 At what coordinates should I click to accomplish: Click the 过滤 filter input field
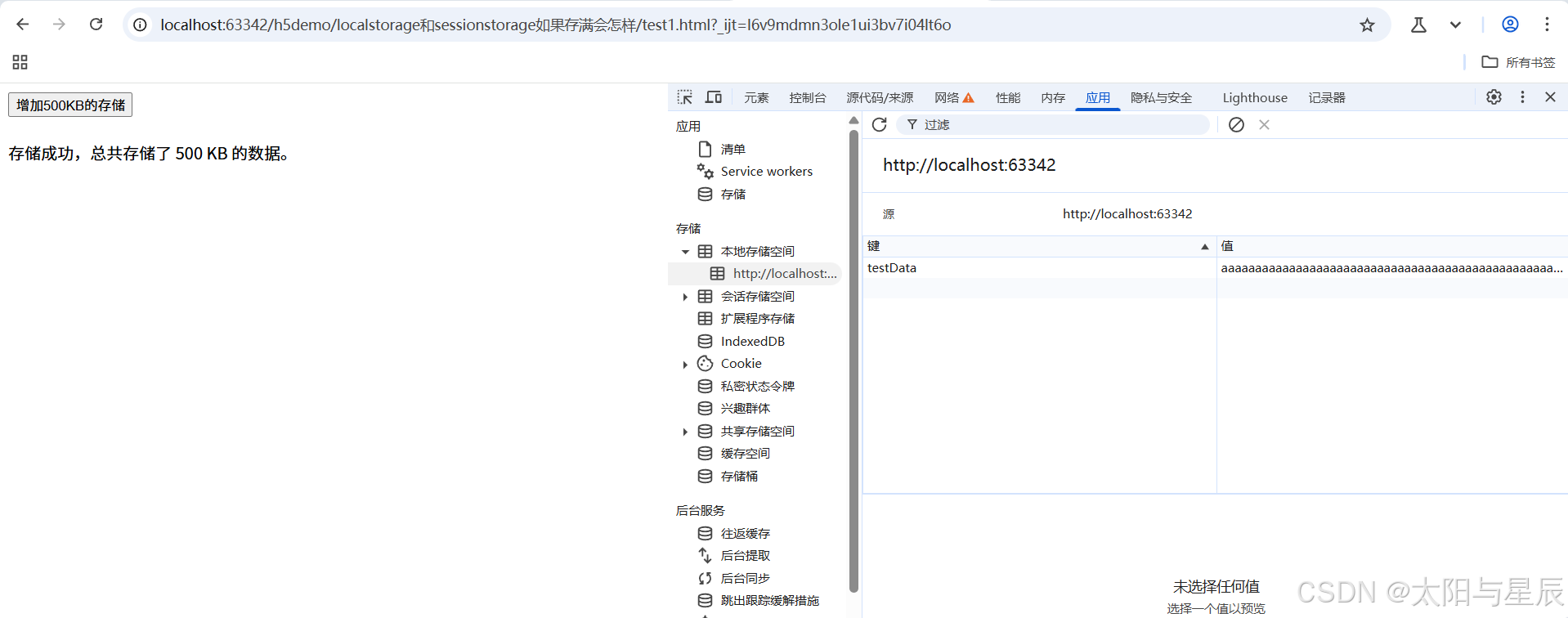1054,125
